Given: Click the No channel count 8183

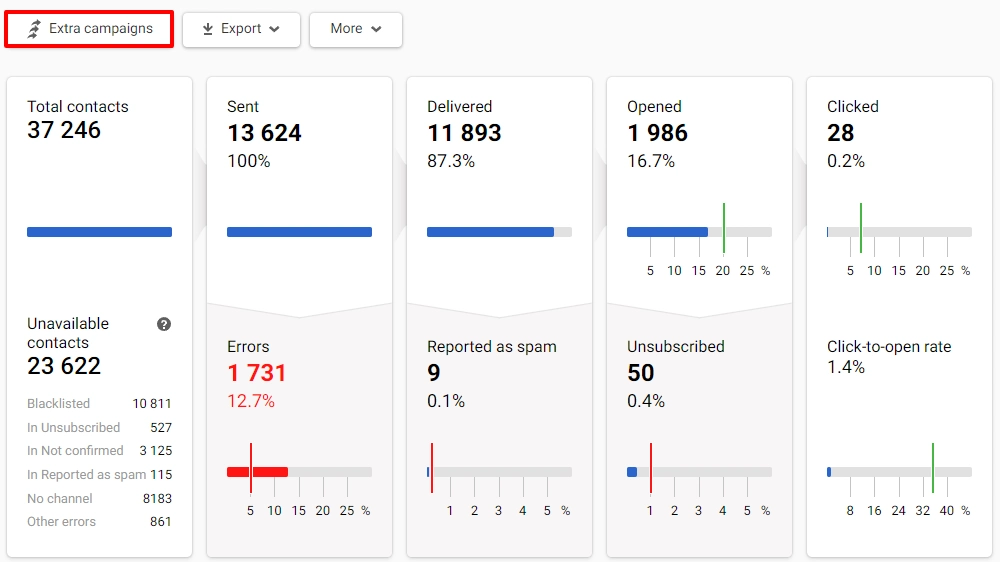Looking at the screenshot, I should point(157,498).
